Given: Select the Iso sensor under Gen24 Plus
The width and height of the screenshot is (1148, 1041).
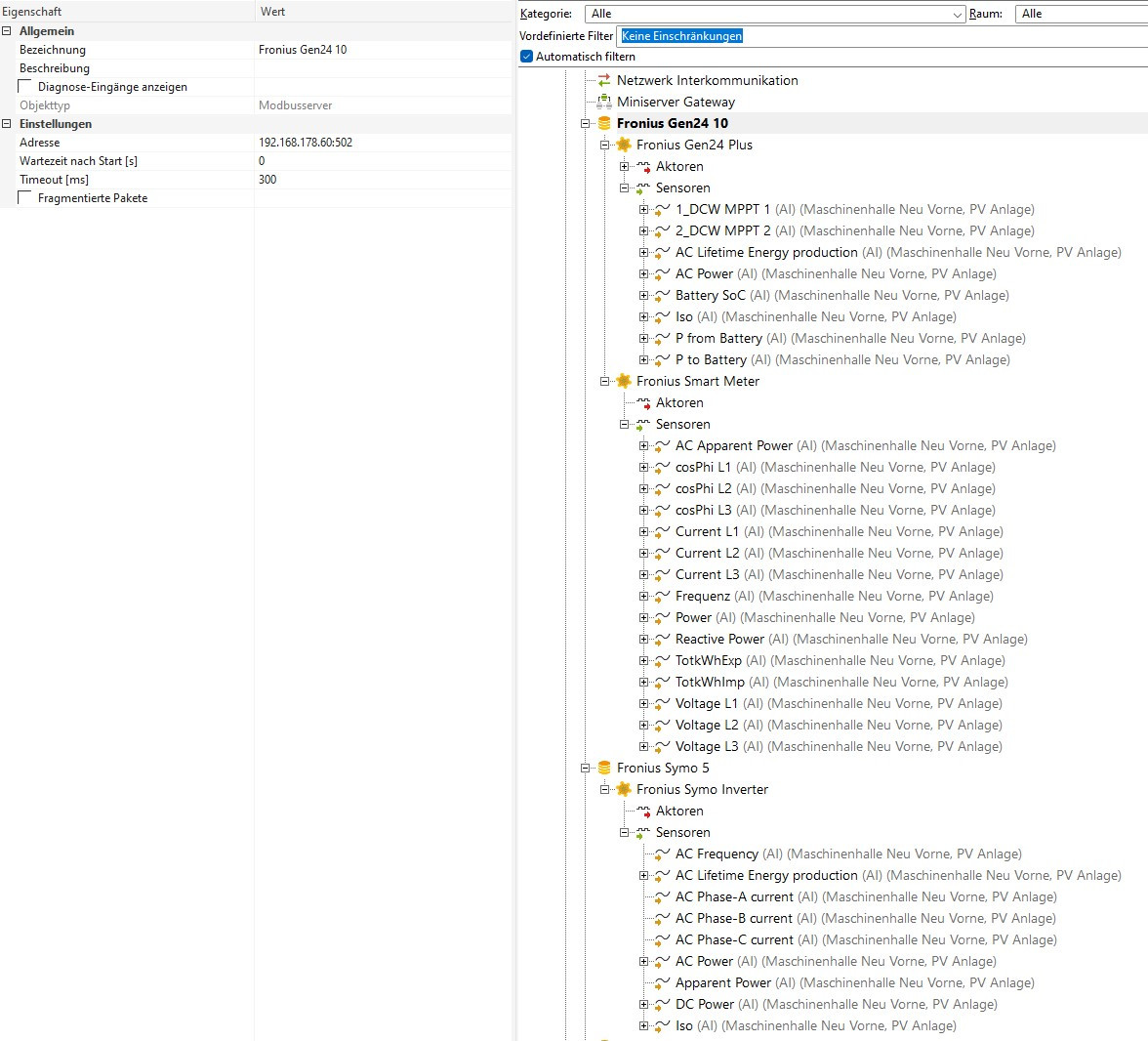Looking at the screenshot, I should 816,317.
